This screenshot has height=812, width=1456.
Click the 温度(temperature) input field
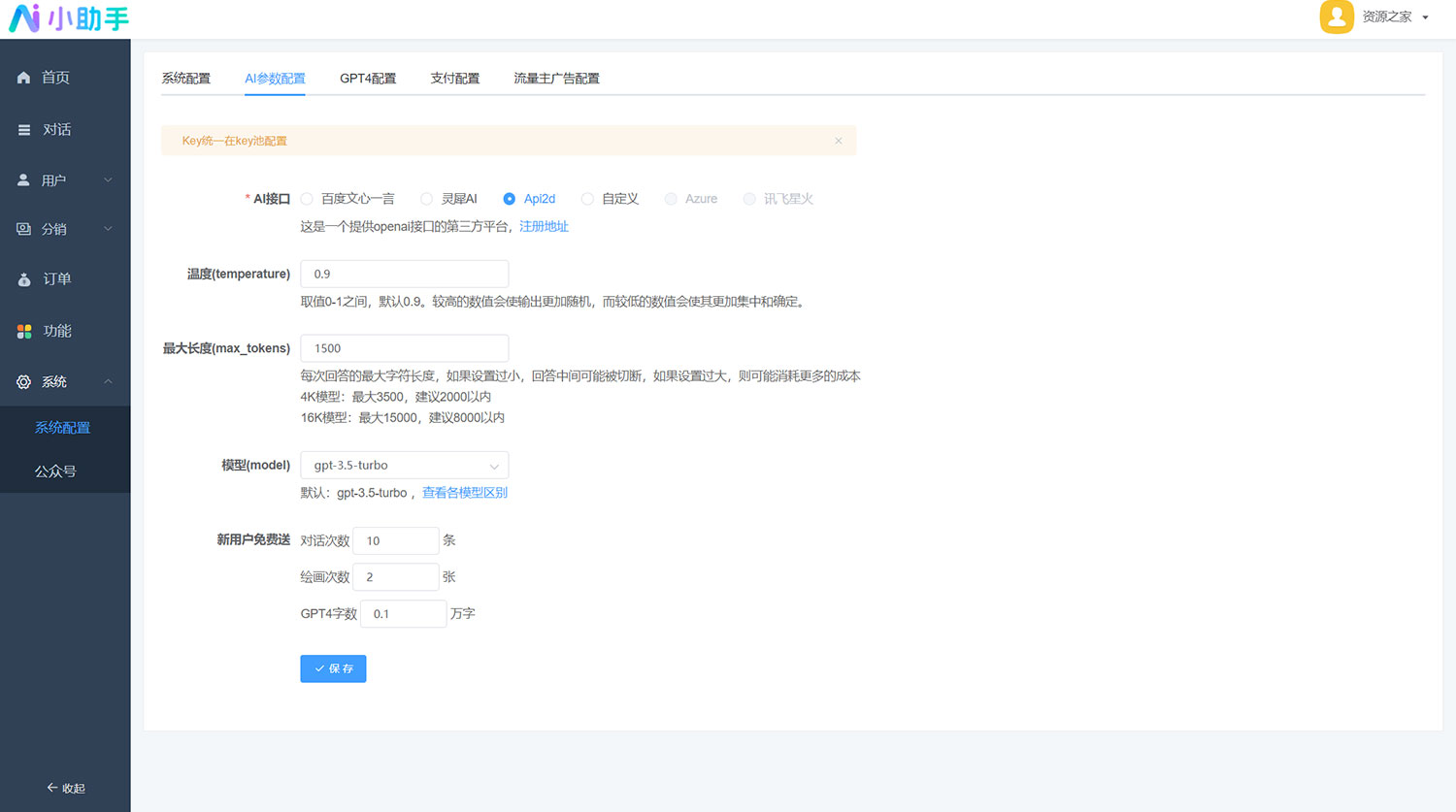[x=404, y=274]
